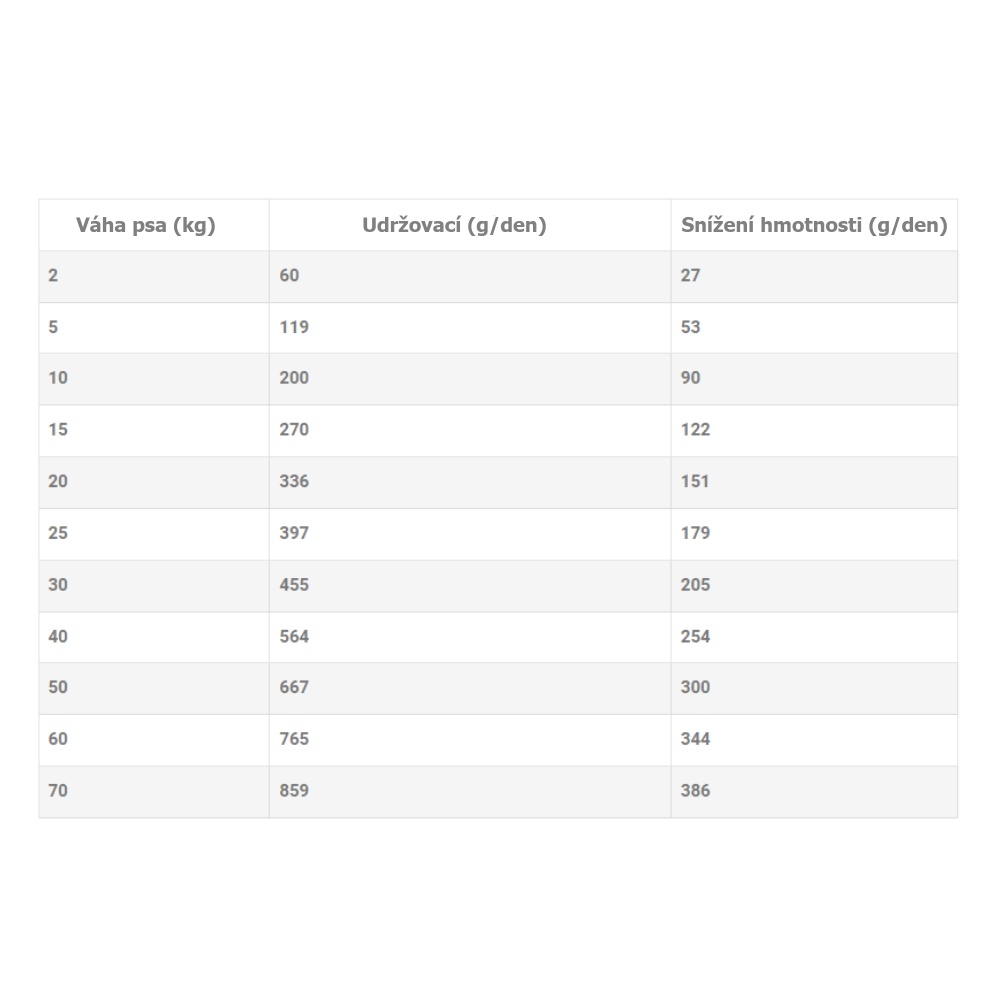
Task: Select the weight-loss value 344
Action: [695, 739]
